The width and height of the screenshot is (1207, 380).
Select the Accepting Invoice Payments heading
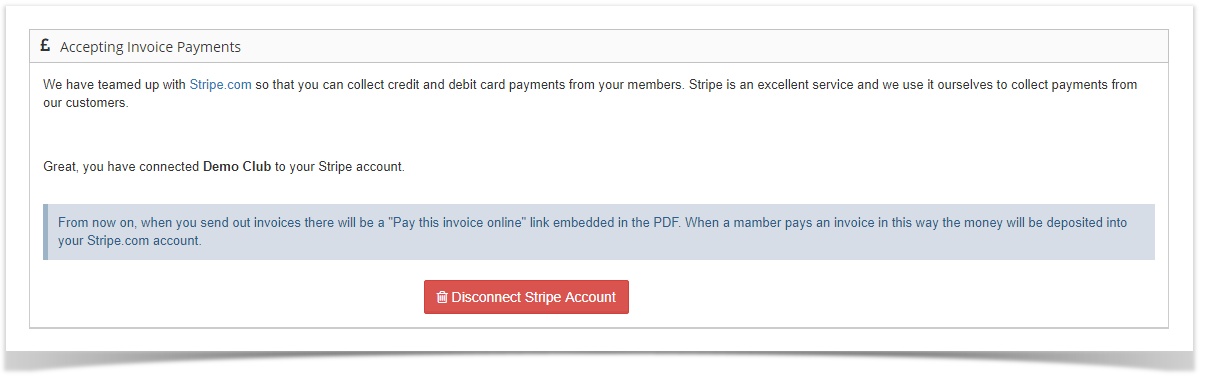pyautogui.click(x=150, y=47)
